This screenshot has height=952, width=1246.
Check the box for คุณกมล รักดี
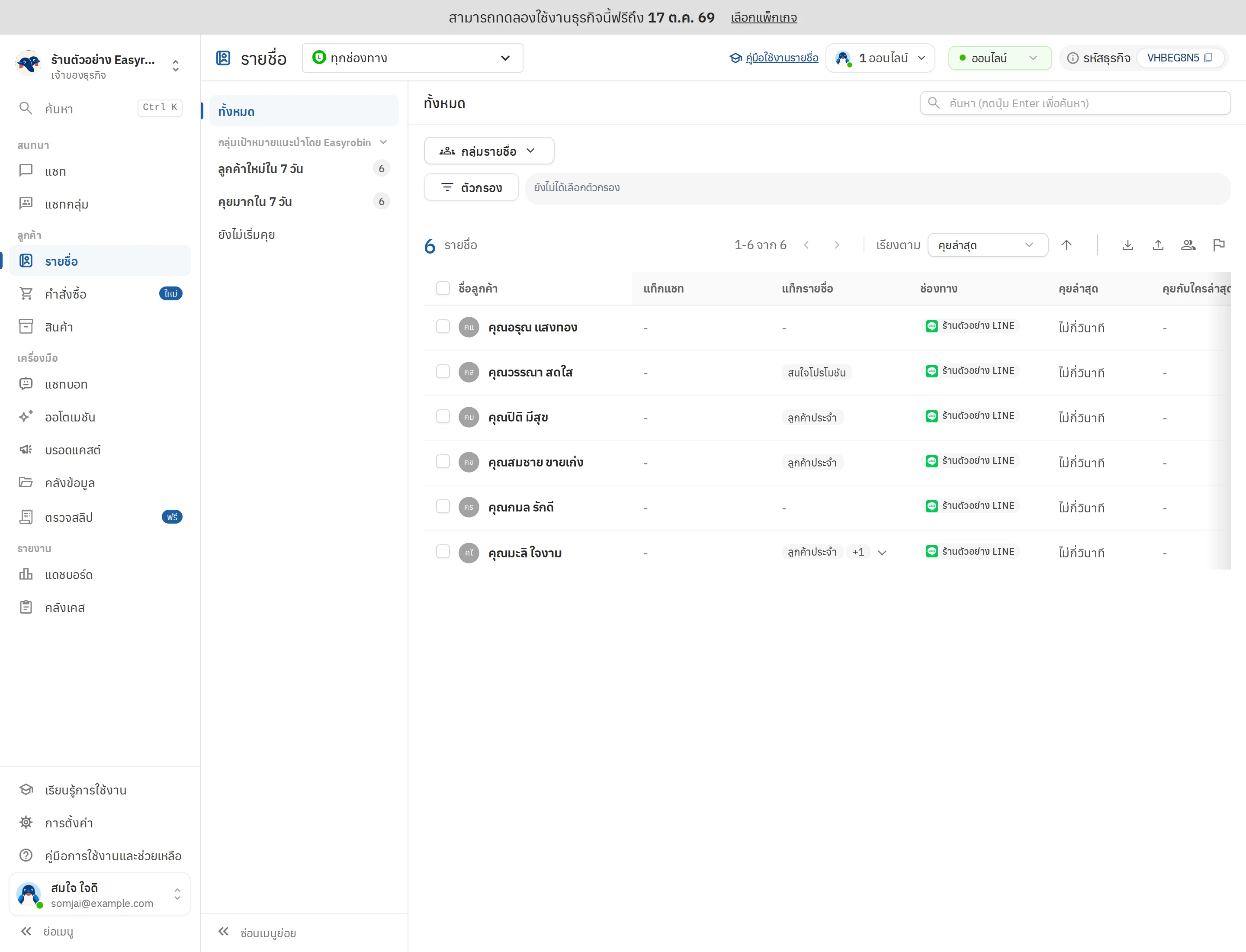click(x=443, y=506)
